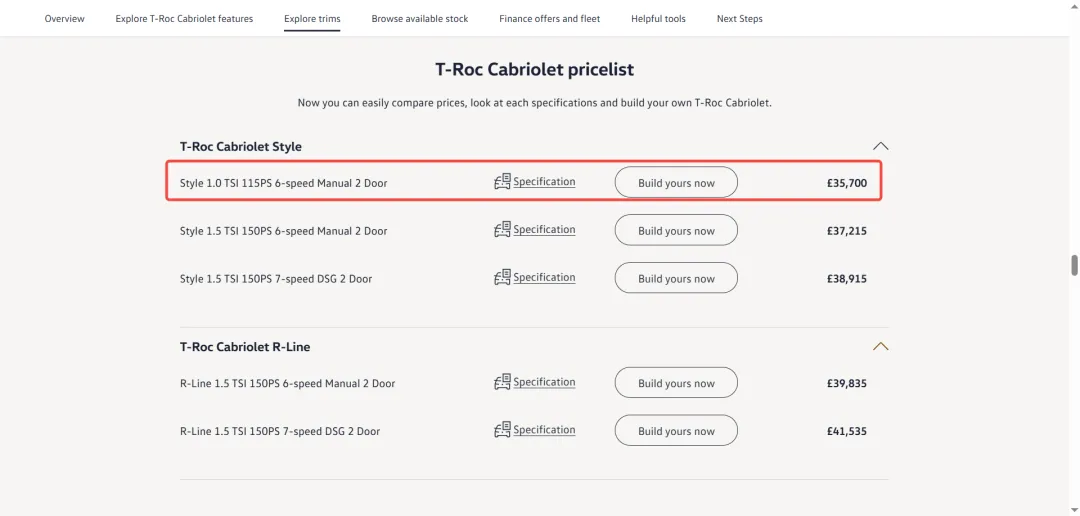The height and width of the screenshot is (516, 1080).
Task: Jump to the Next Steps tab
Action: tap(740, 19)
